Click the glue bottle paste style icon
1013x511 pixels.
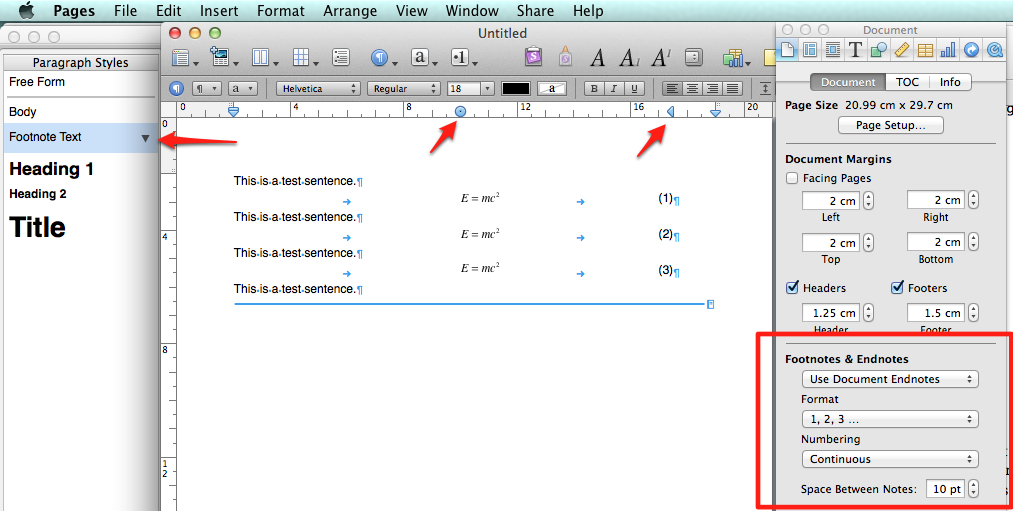565,56
